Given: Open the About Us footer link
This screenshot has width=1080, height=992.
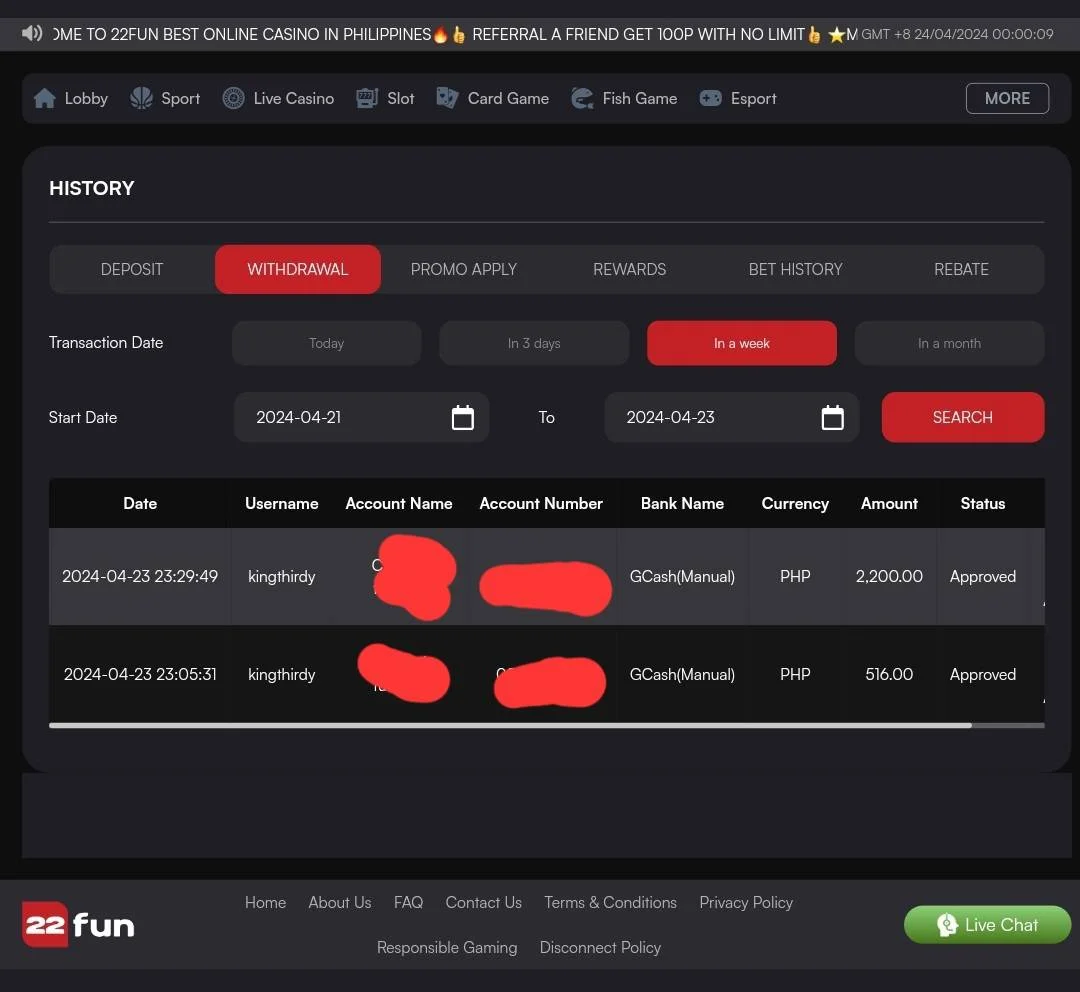Looking at the screenshot, I should pos(340,902).
